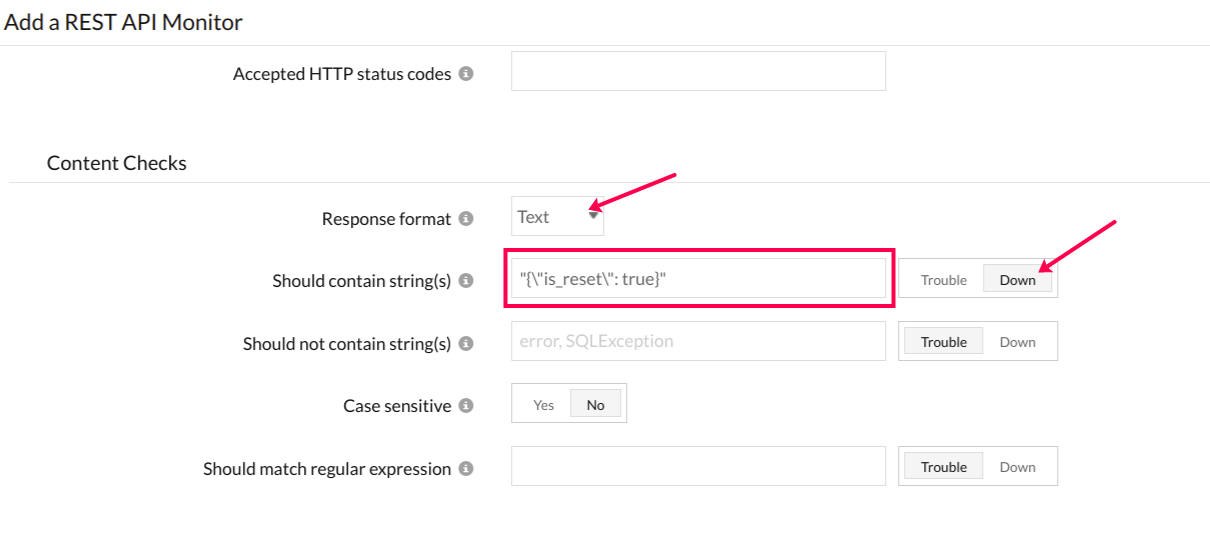The height and width of the screenshot is (542, 1210).
Task: Focus the Should not contain string(s) field
Action: (x=698, y=341)
